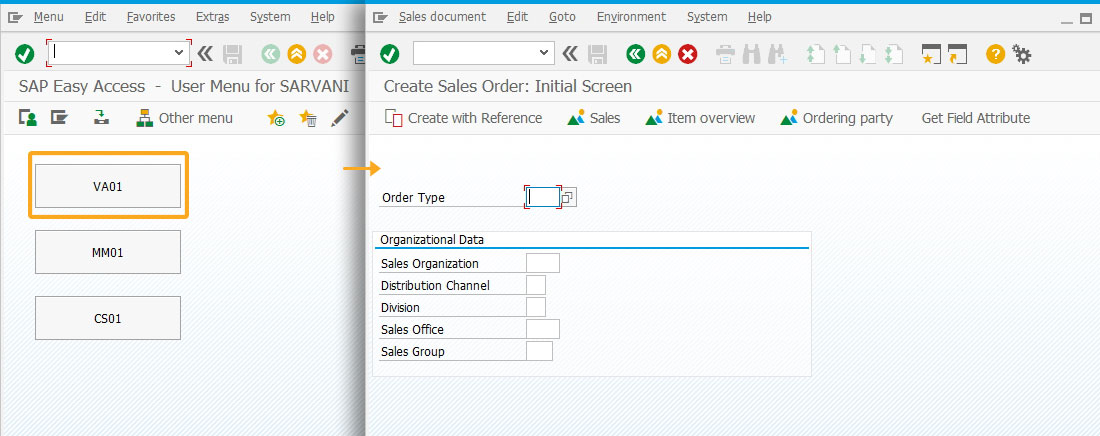Click the MM01 button
1100x436 pixels.
(108, 252)
